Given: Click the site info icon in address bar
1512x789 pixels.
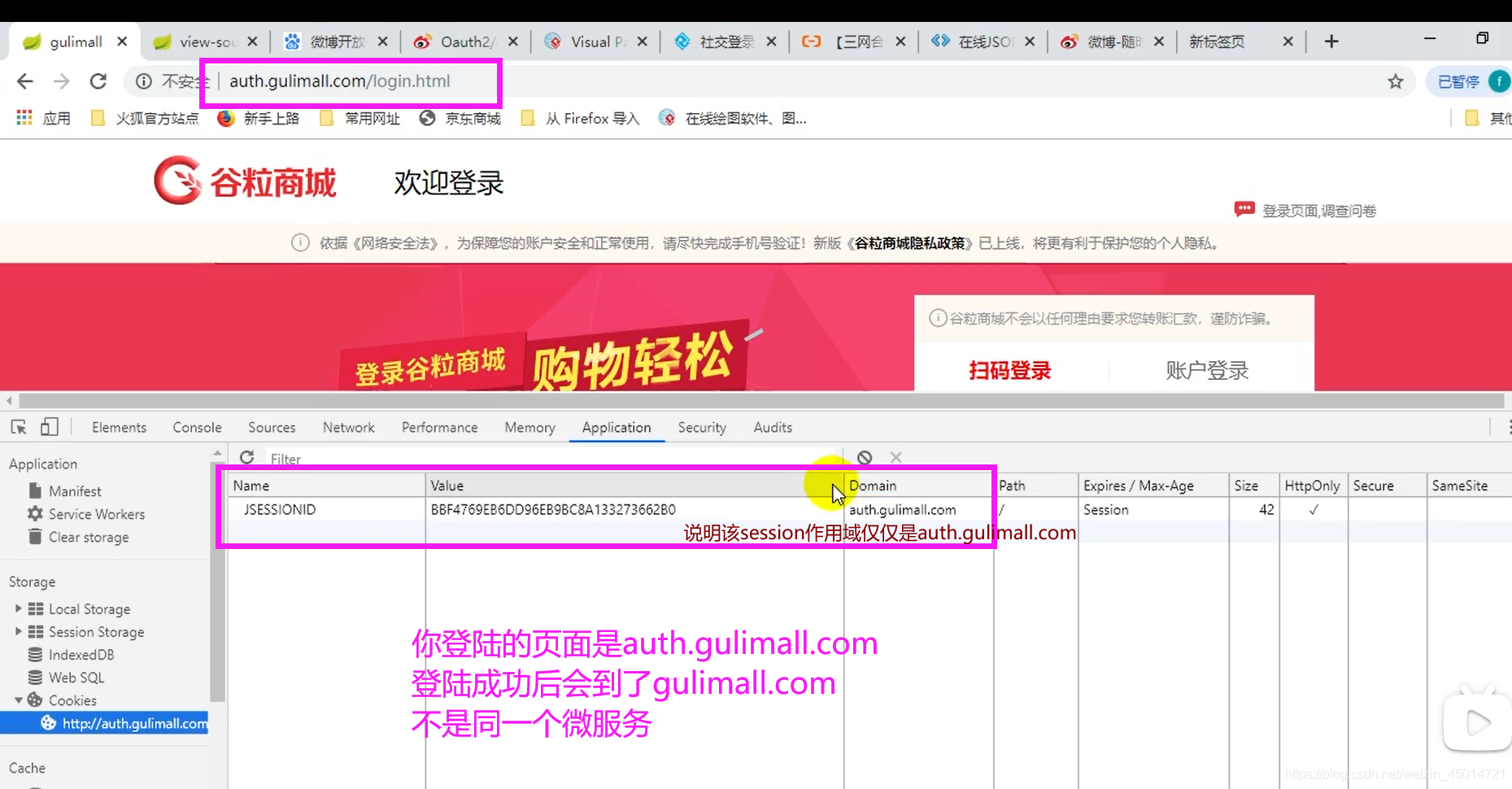Looking at the screenshot, I should pyautogui.click(x=143, y=81).
